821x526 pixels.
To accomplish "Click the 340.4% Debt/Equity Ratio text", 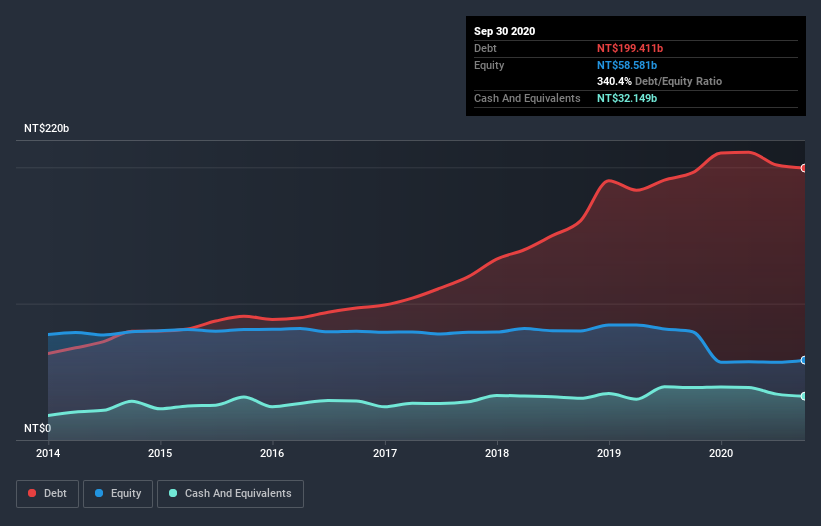I will click(659, 81).
